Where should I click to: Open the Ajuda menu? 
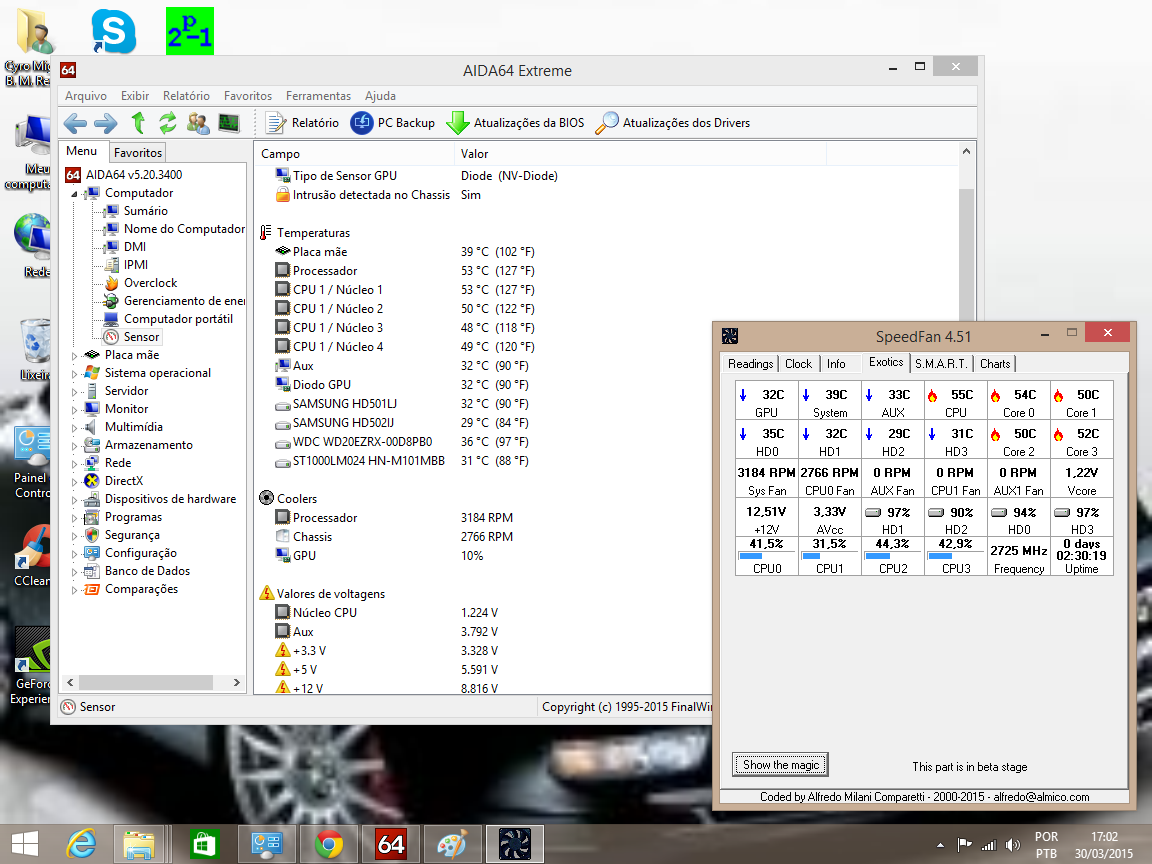380,96
